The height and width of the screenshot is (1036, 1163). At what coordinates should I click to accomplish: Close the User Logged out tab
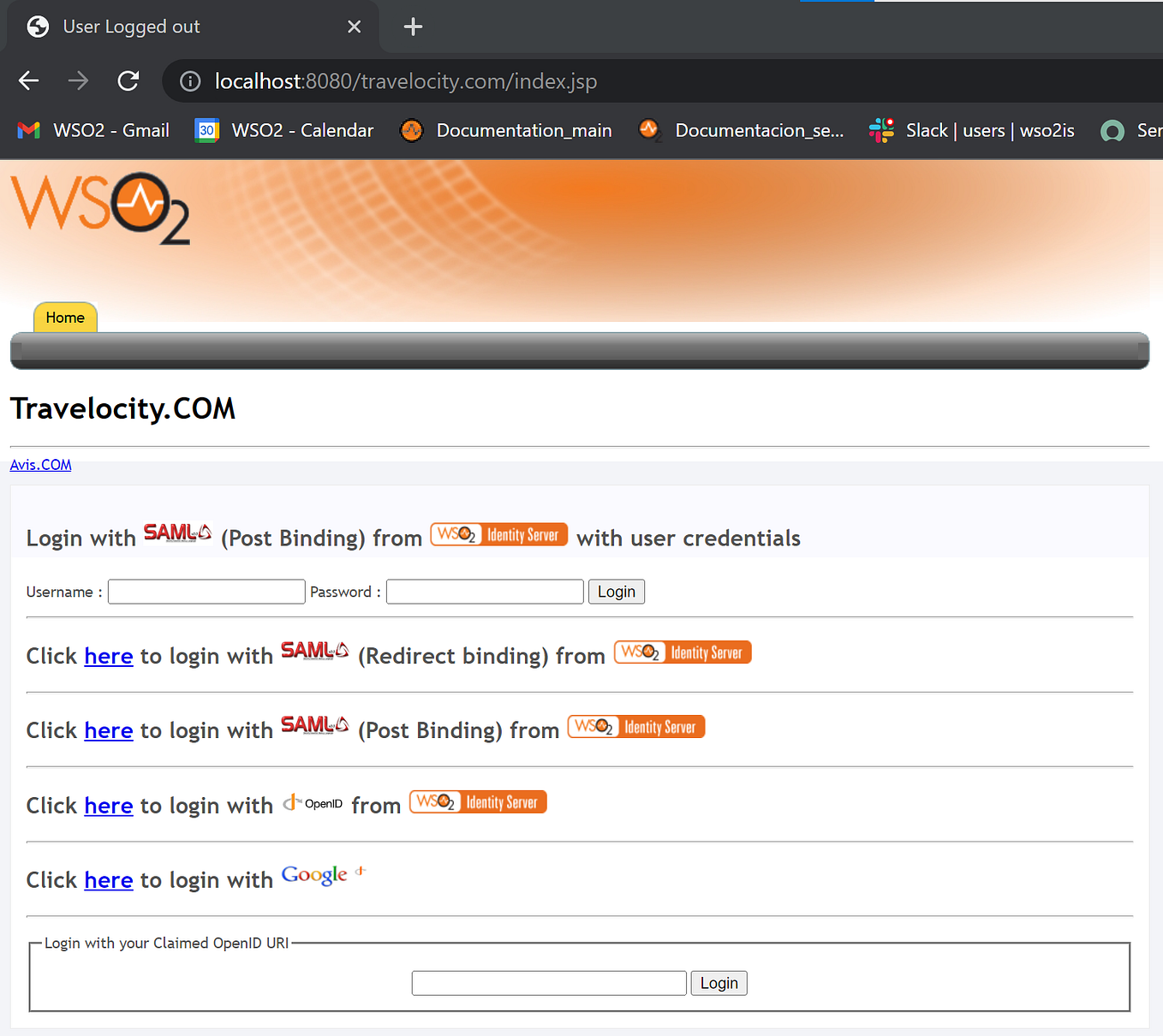pyautogui.click(x=354, y=27)
